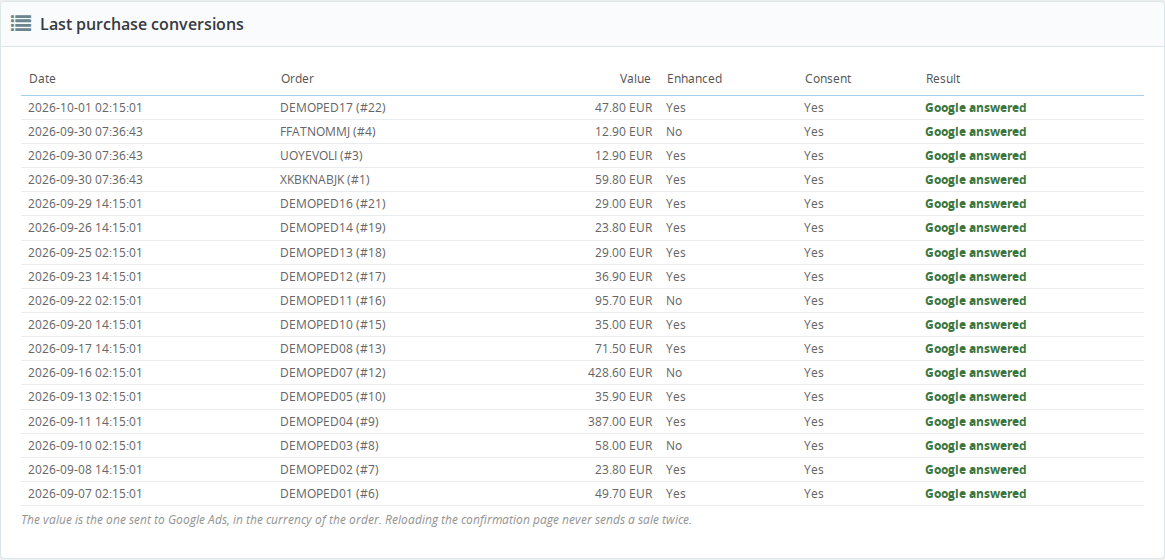Click the 71.50 EUR value
The height and width of the screenshot is (560, 1165).
click(x=623, y=348)
